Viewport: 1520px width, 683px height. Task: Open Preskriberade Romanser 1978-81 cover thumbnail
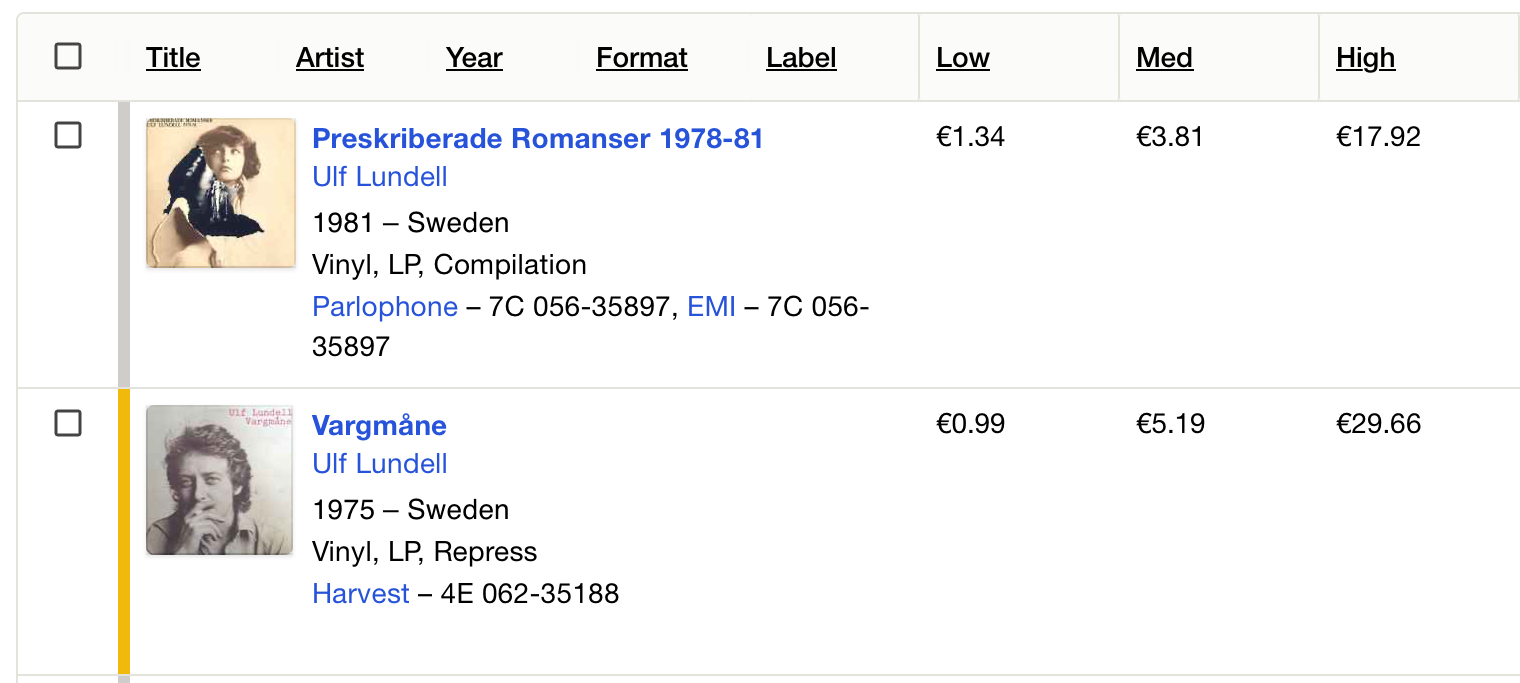point(221,193)
